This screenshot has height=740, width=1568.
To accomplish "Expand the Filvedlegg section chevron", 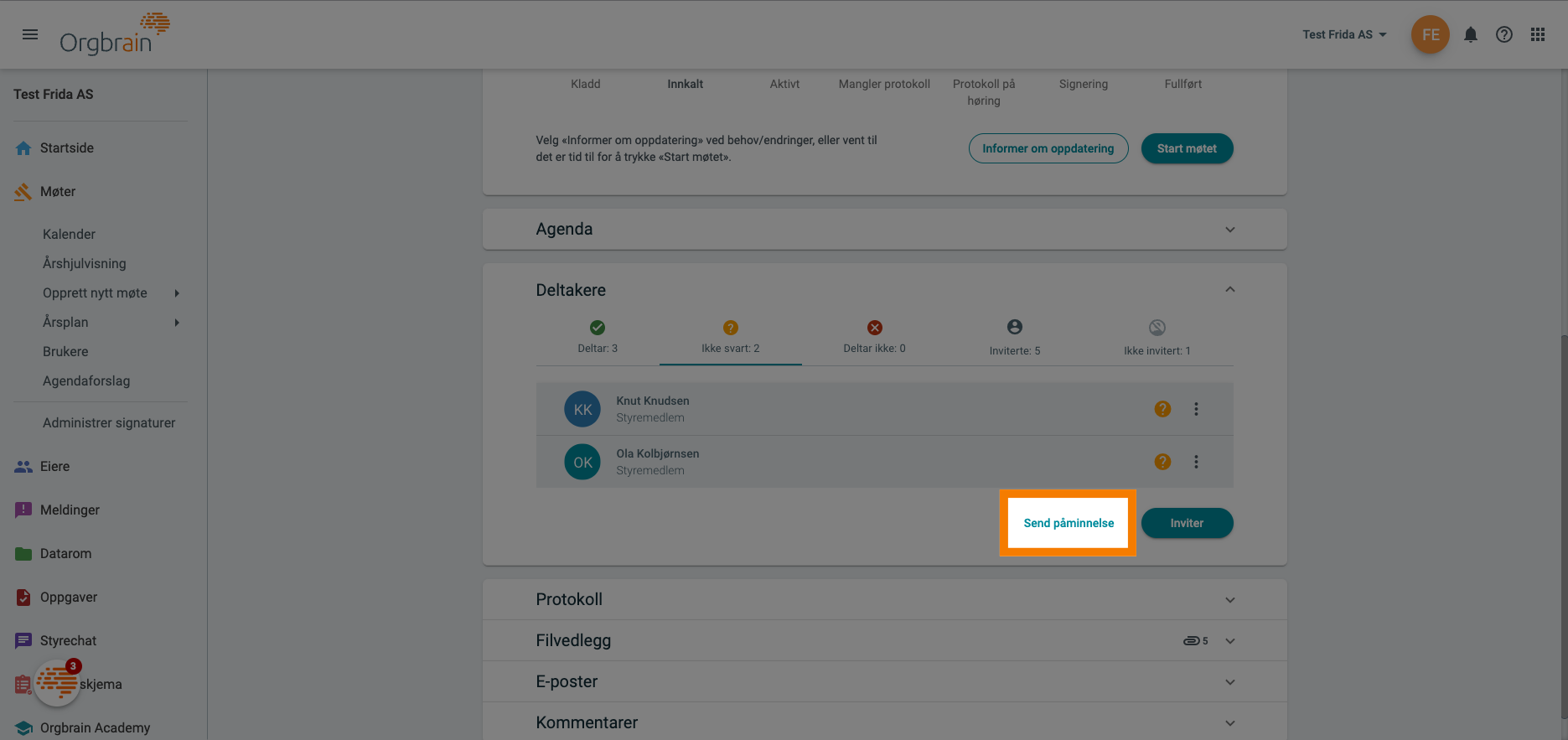I will coord(1229,641).
